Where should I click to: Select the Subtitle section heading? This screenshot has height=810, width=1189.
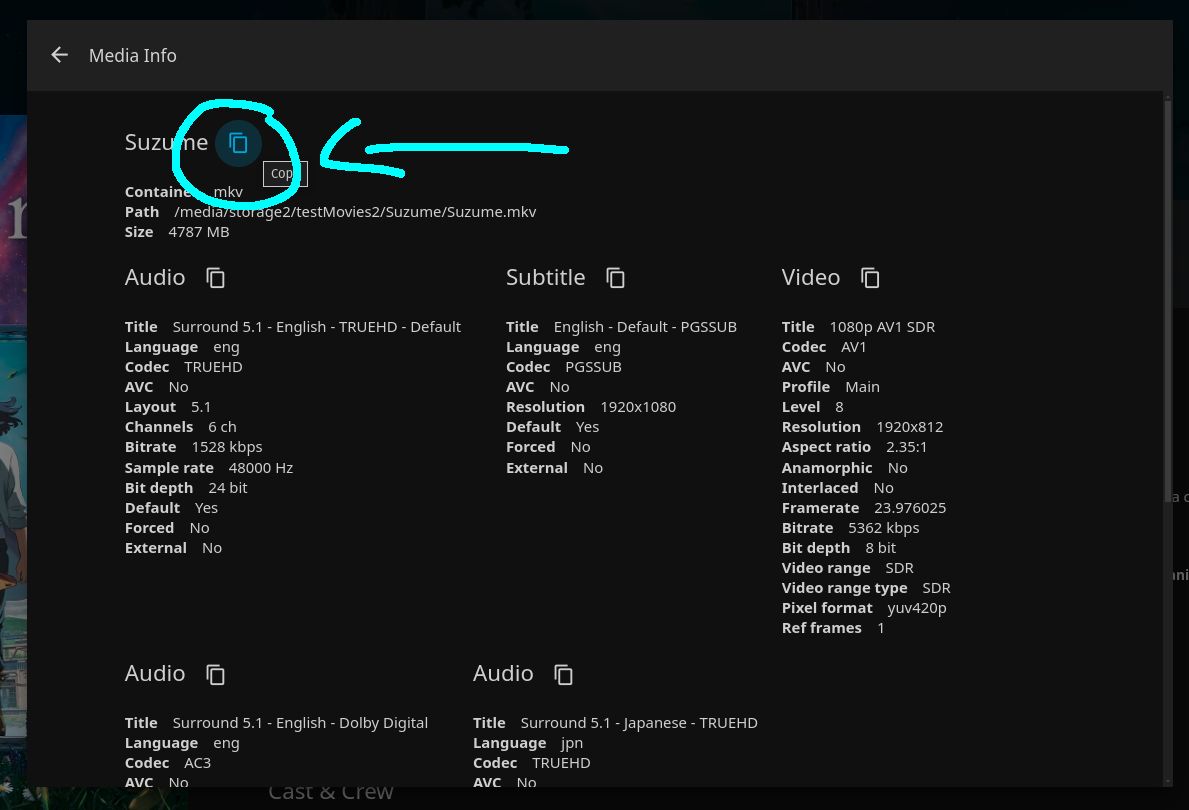click(545, 278)
